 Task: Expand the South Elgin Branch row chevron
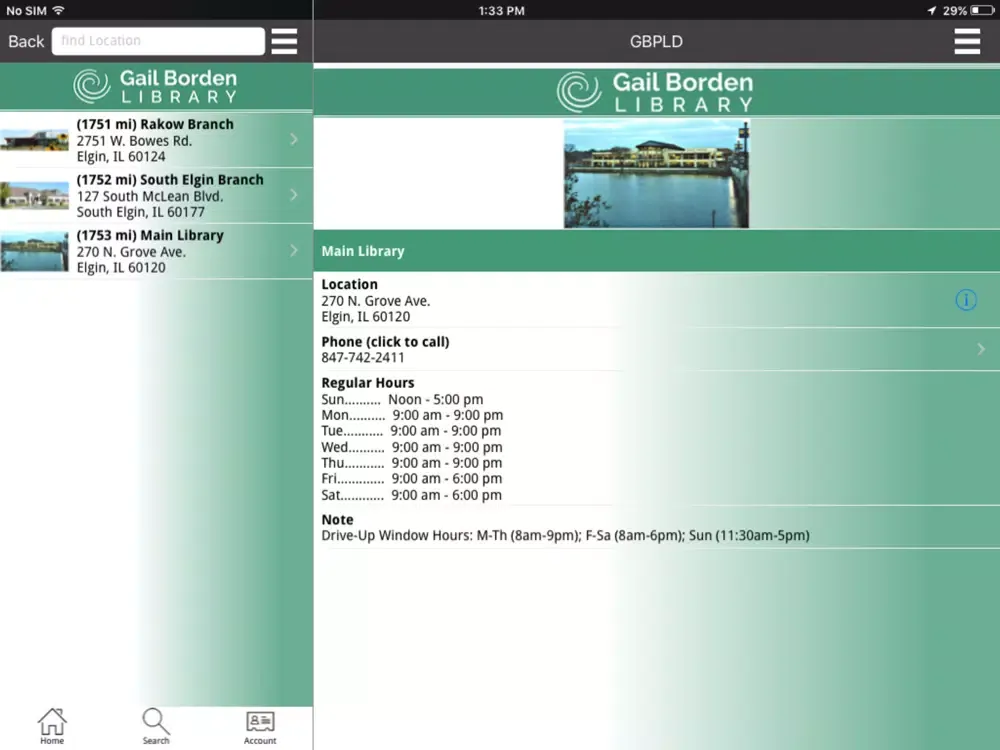[x=293, y=195]
